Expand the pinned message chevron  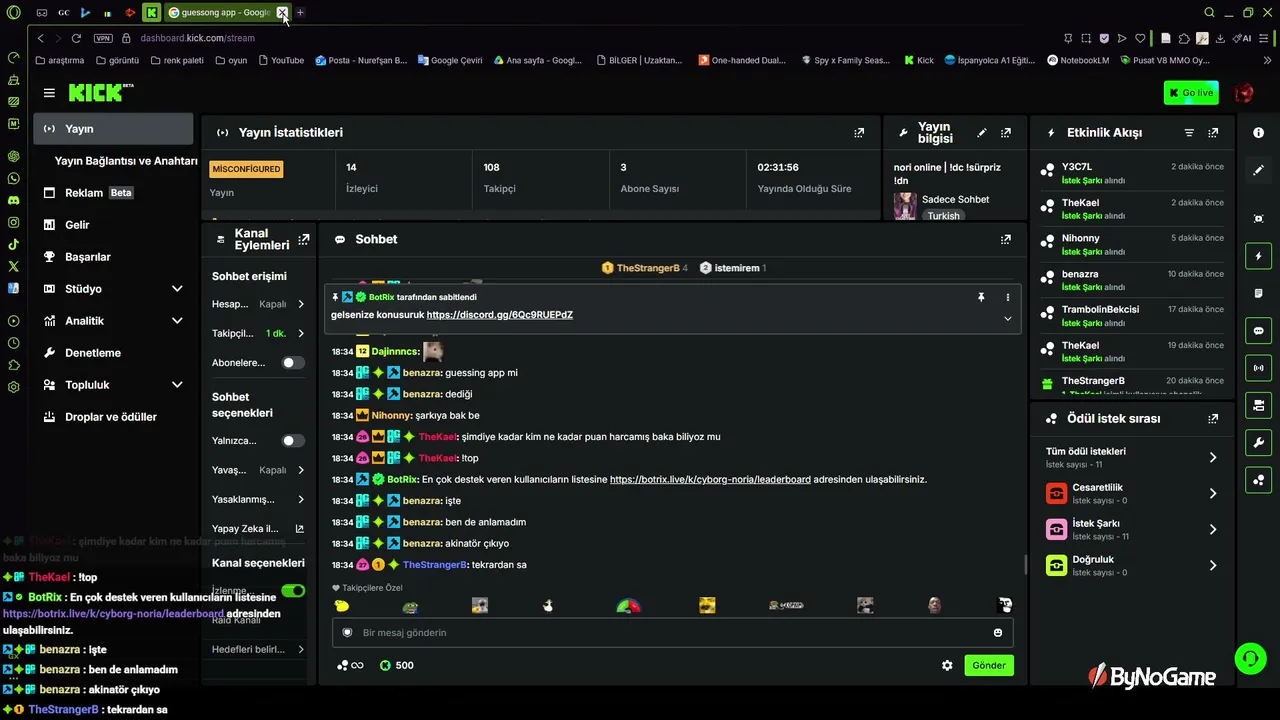pyautogui.click(x=1007, y=318)
